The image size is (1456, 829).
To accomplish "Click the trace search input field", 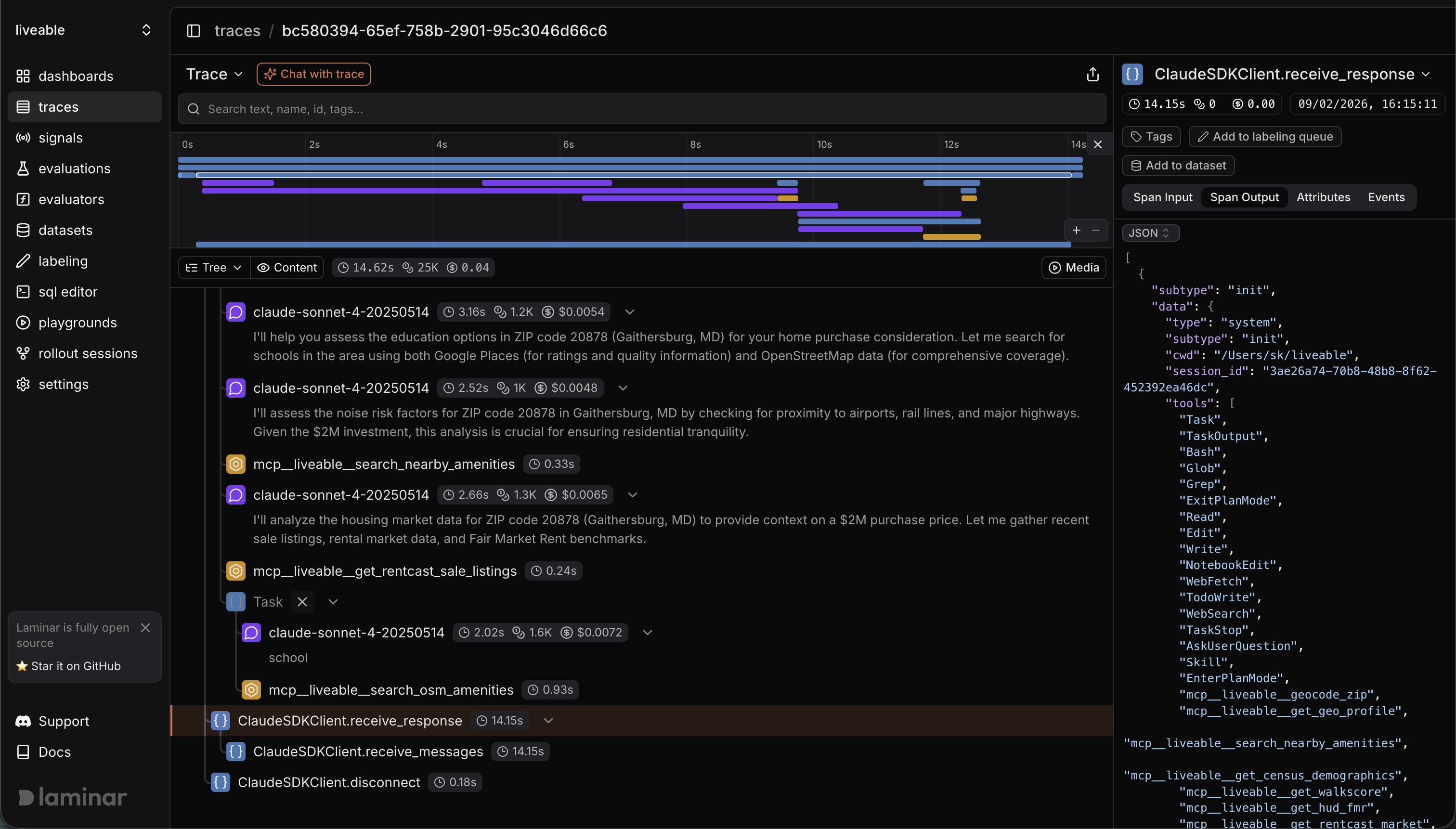I will 642,109.
